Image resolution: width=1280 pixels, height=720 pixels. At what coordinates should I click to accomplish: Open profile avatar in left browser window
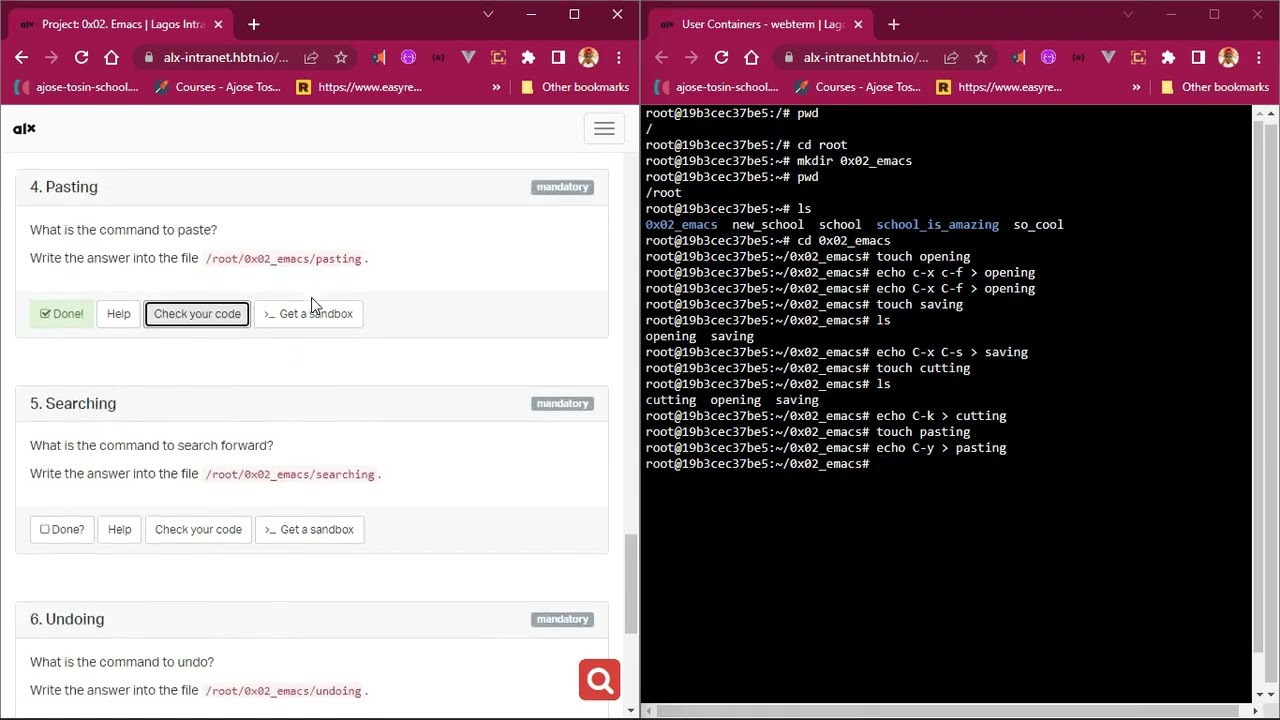588,58
